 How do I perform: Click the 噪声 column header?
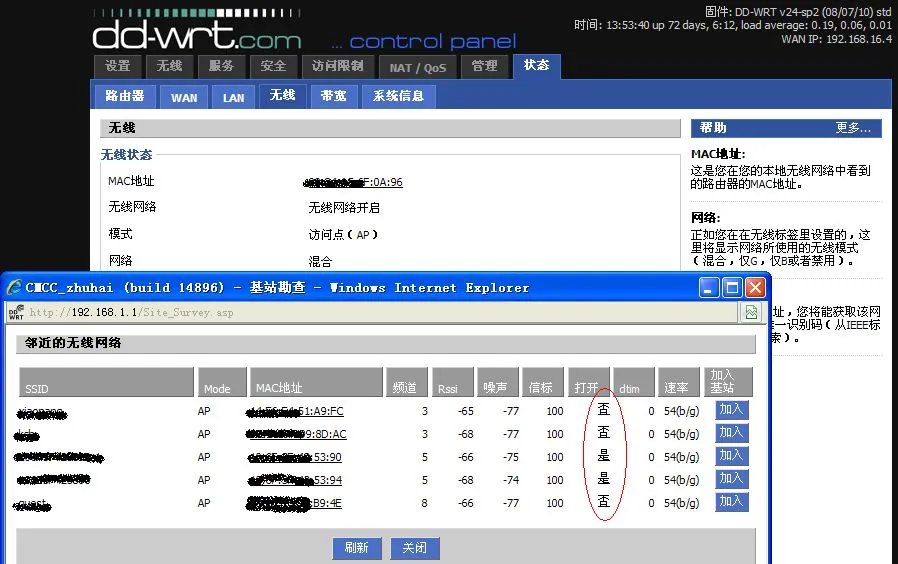click(498, 382)
